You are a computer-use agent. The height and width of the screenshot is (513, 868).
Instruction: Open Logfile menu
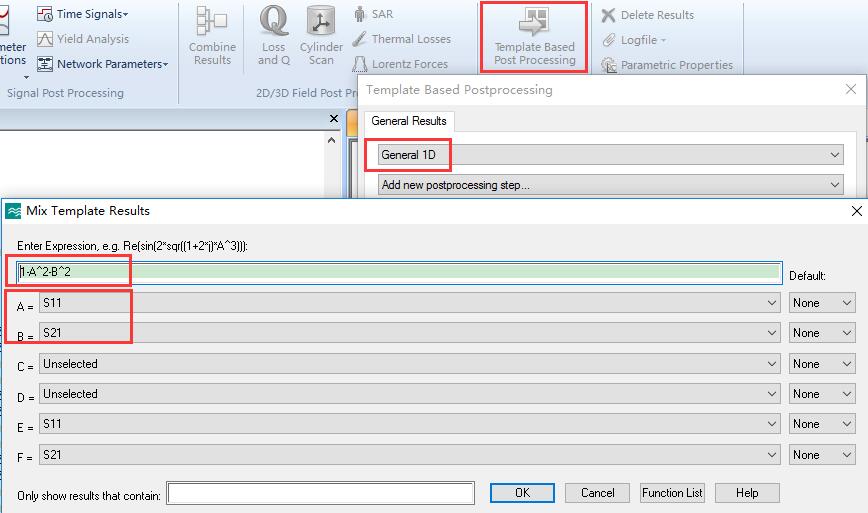click(634, 40)
